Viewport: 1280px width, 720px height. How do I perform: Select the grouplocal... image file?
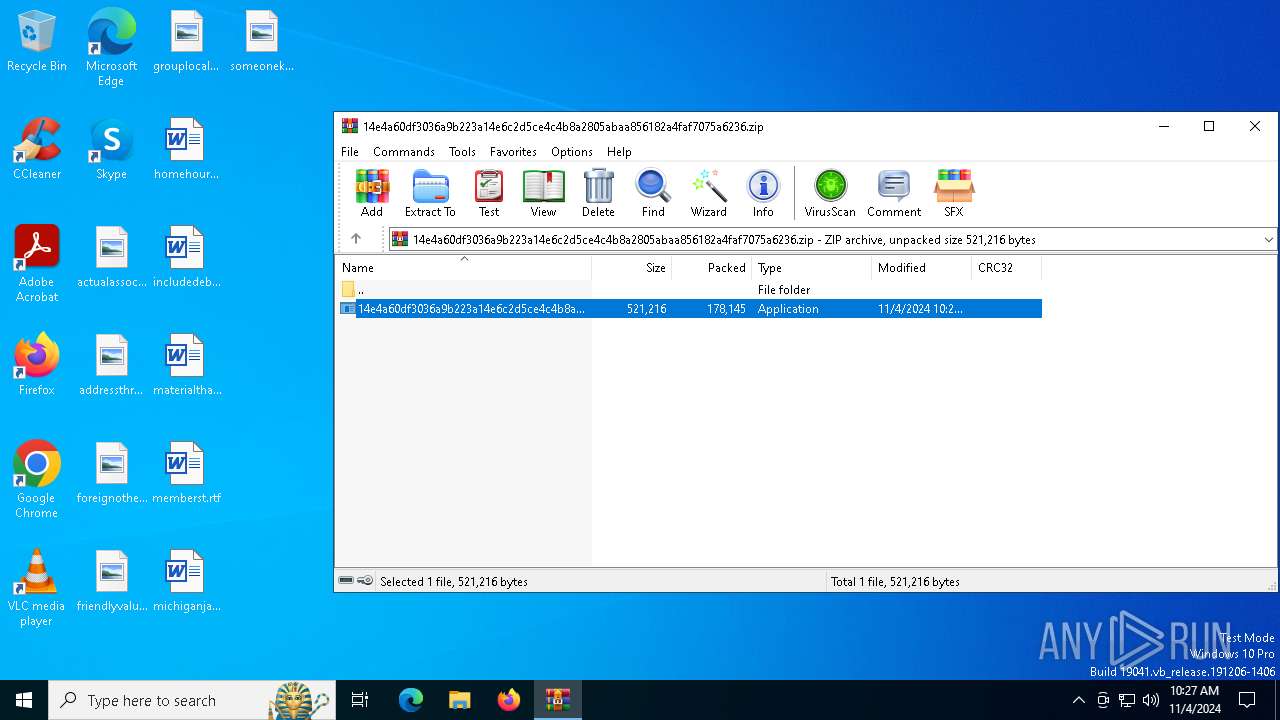(186, 42)
